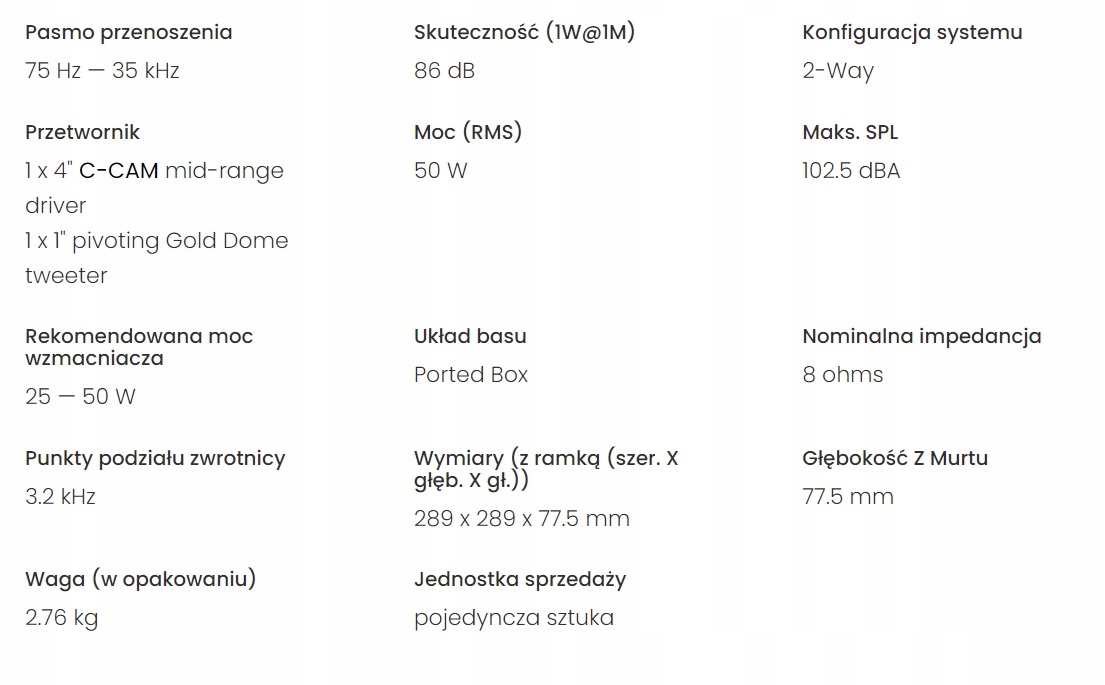
Task: Click the Rekomendowana moc wzmacniacza label
Action: coord(139,347)
